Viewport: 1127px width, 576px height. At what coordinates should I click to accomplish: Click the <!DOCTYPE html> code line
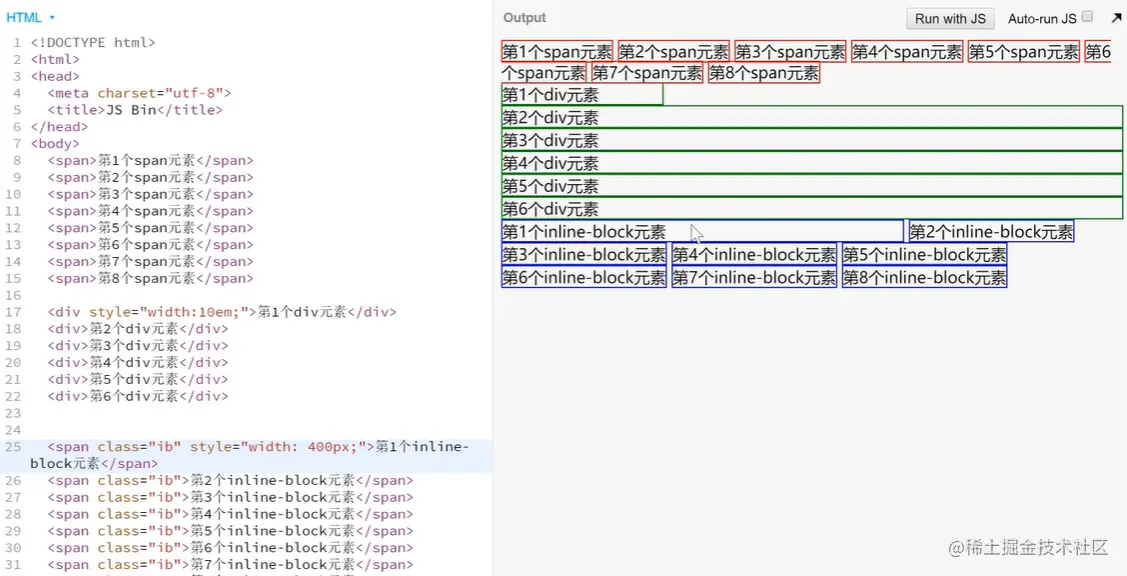(93, 42)
